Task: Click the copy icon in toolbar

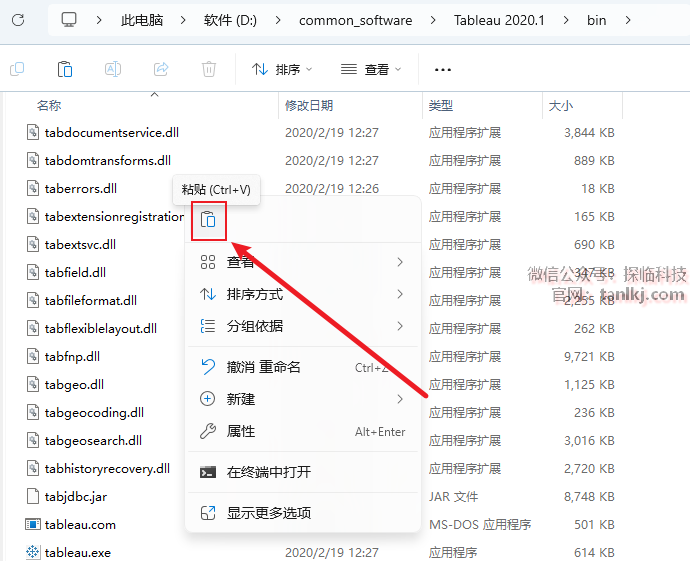Action: [x=17, y=69]
